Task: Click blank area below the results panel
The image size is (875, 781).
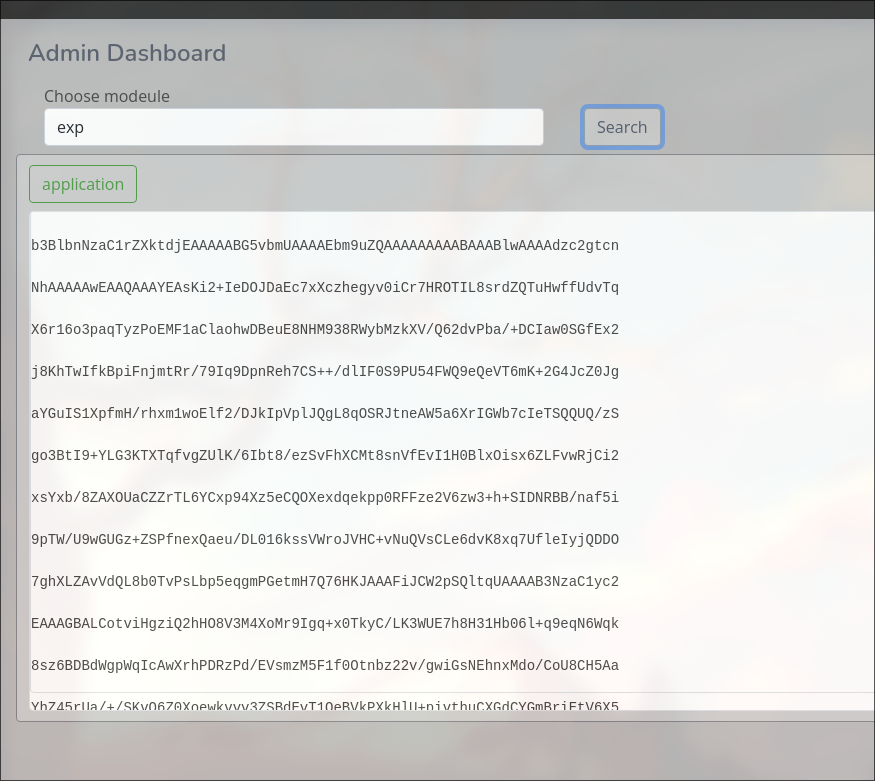Action: 437,750
